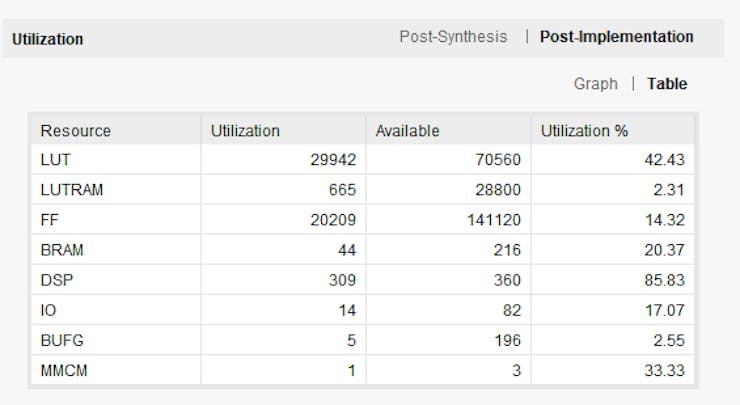Viewport: 740px width, 405px height.
Task: Select the IO resource row
Action: point(362,310)
